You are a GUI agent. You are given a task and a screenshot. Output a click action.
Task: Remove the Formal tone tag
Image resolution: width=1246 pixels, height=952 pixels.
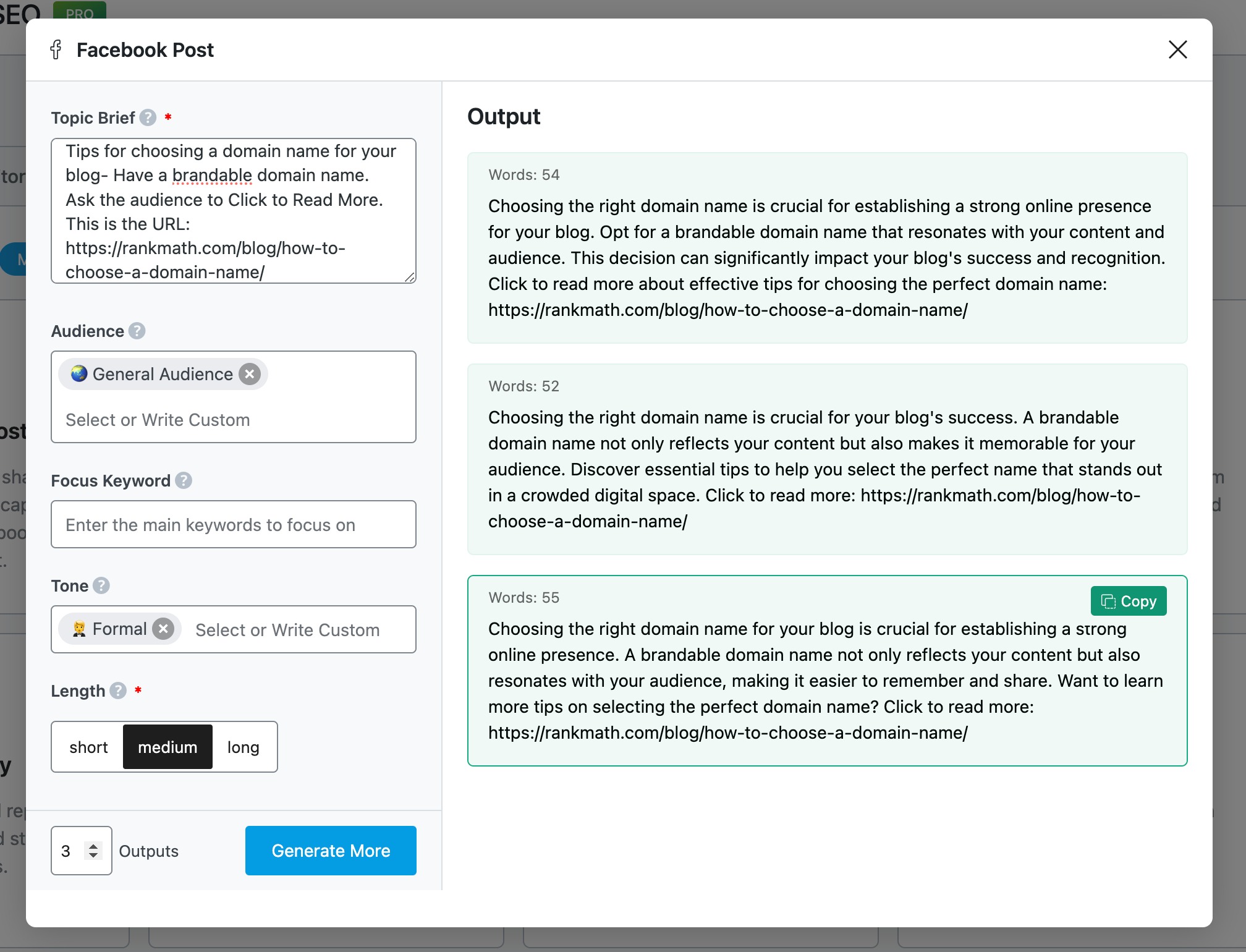[163, 629]
